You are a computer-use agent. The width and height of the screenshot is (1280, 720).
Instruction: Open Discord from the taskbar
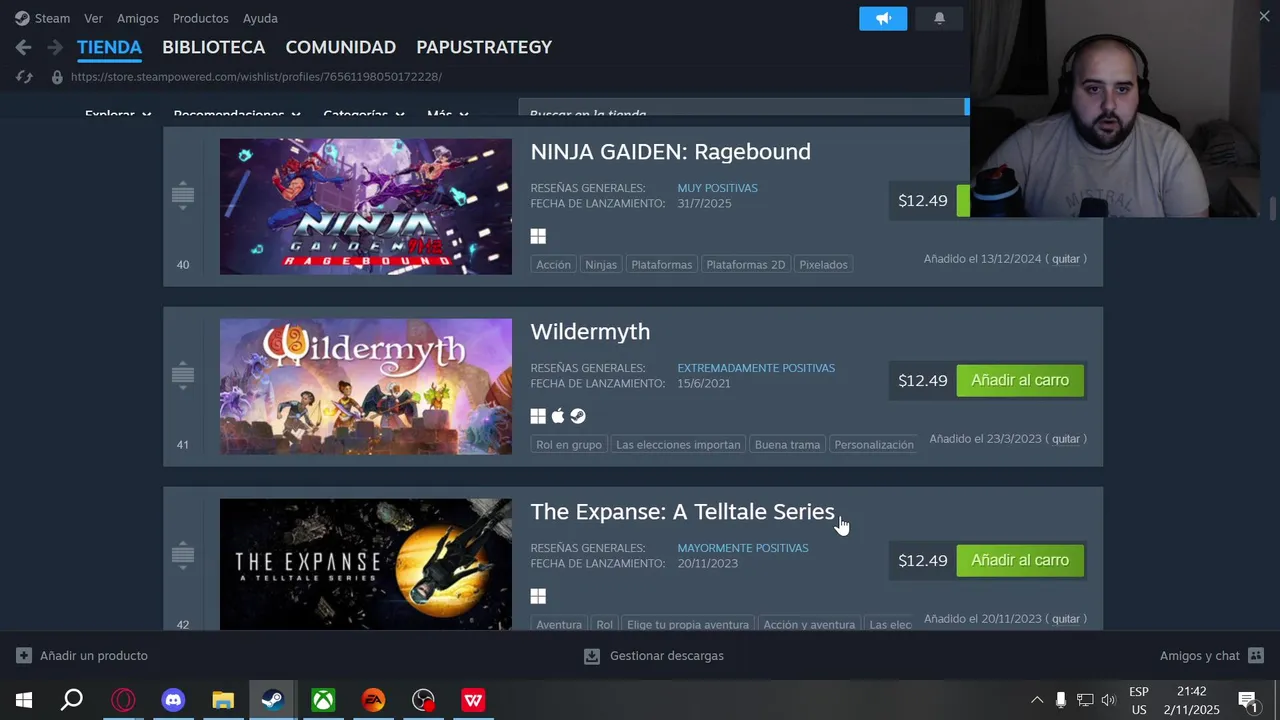tap(173, 700)
